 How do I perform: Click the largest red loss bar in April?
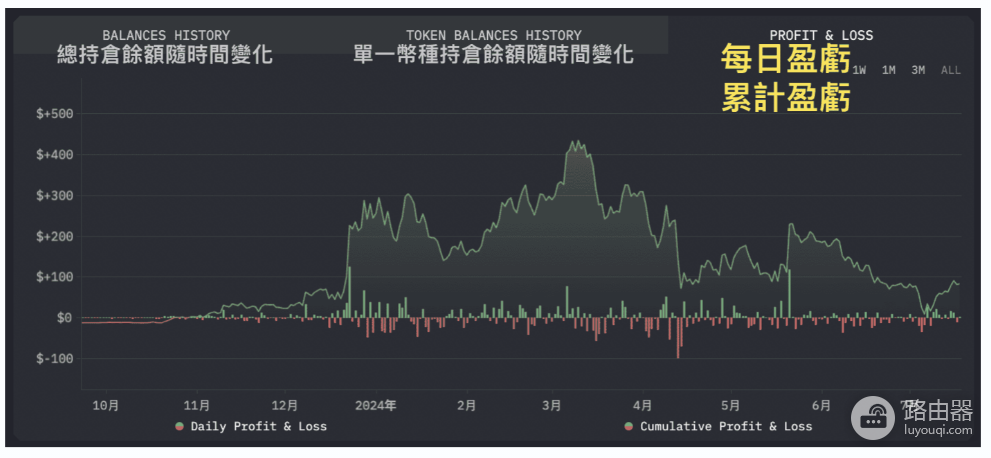pyautogui.click(x=678, y=338)
